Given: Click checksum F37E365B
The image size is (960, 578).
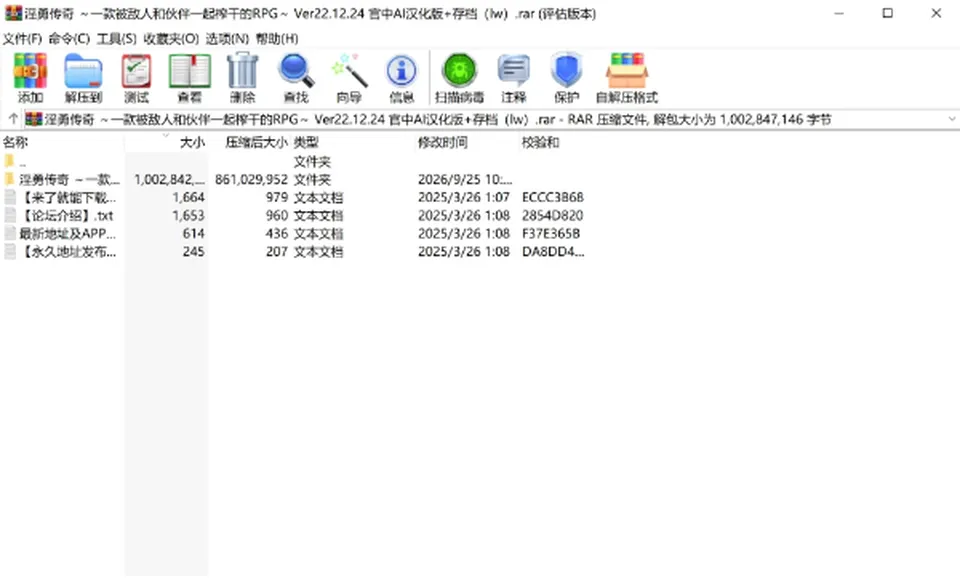Looking at the screenshot, I should pyautogui.click(x=551, y=233).
